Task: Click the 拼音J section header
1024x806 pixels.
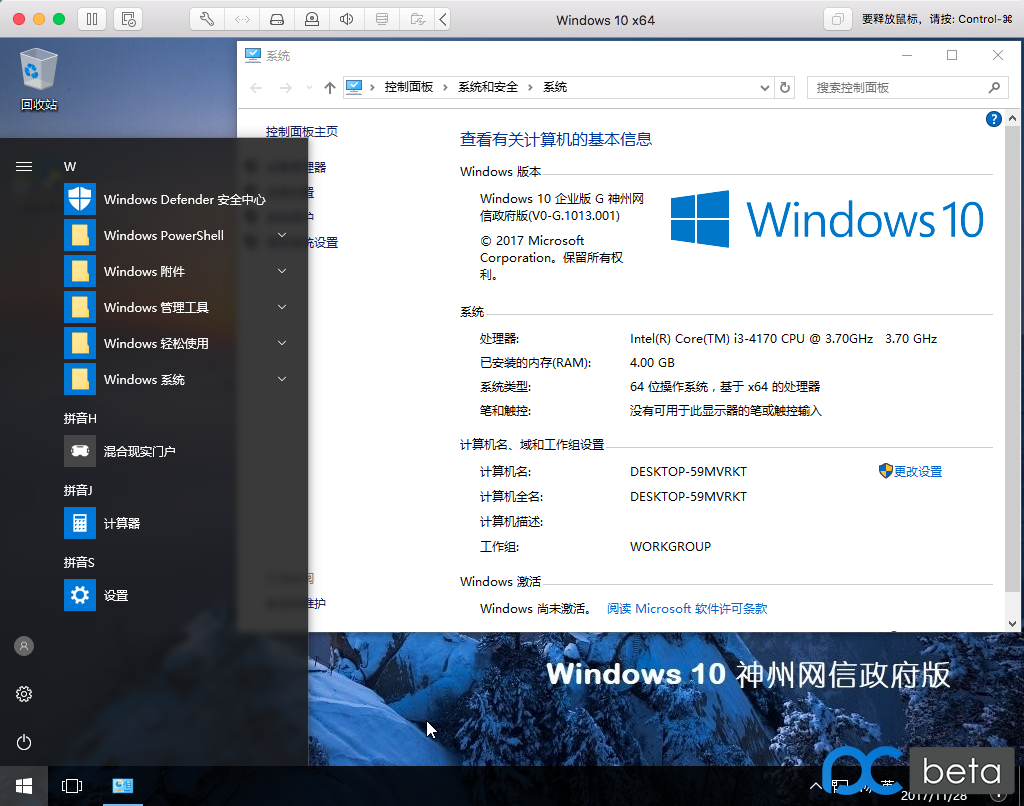Action: coord(78,490)
